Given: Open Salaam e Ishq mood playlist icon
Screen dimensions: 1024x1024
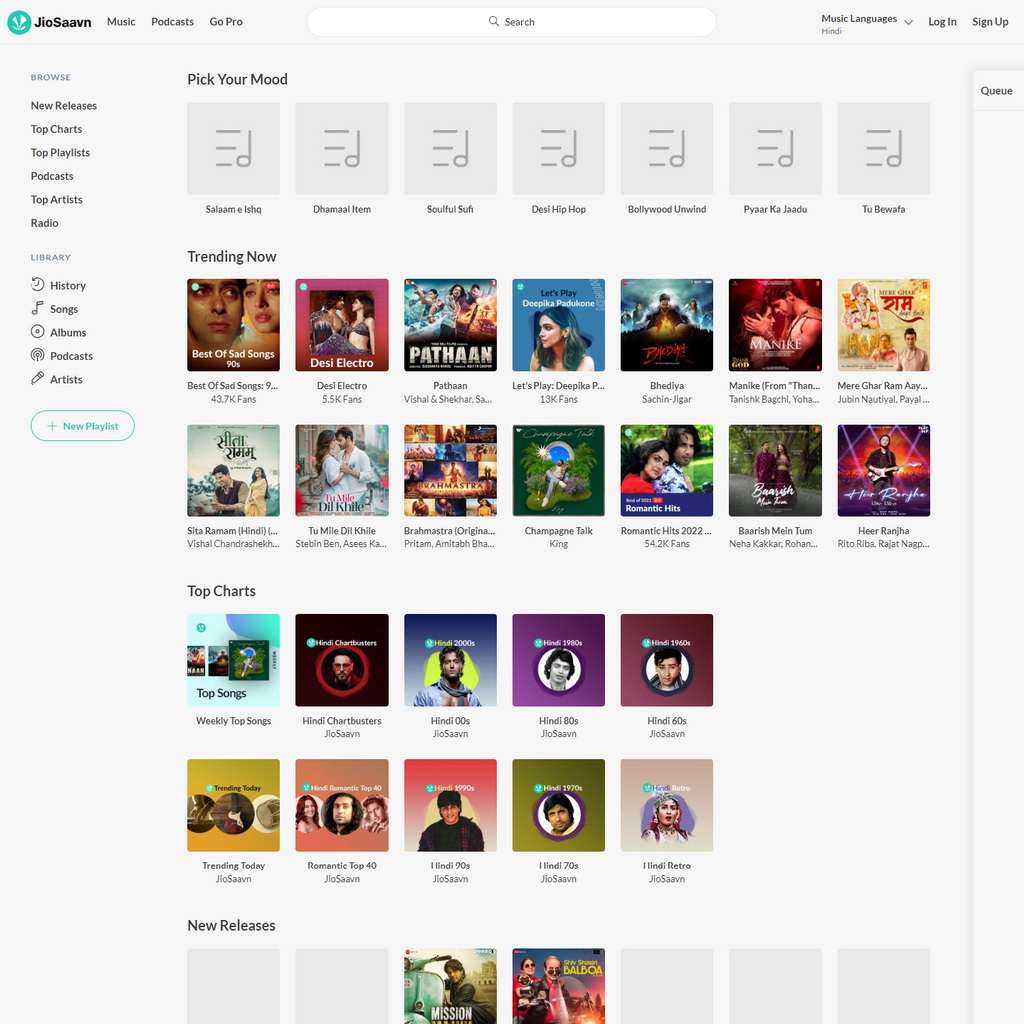Looking at the screenshot, I should pyautogui.click(x=233, y=148).
